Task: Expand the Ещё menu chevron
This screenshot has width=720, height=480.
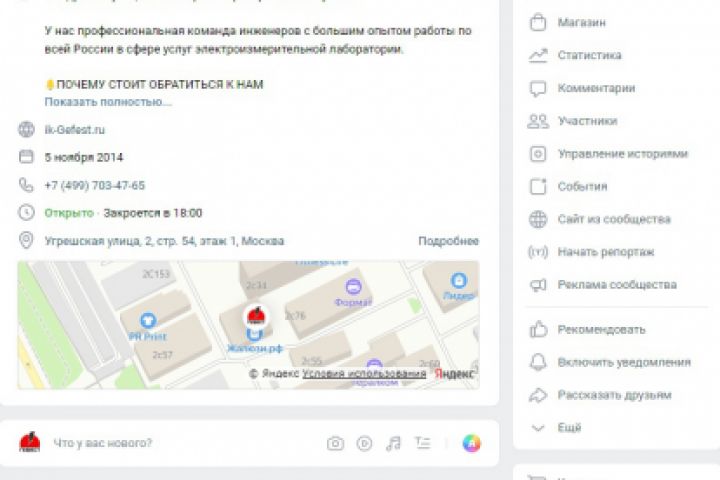Action: tap(538, 428)
